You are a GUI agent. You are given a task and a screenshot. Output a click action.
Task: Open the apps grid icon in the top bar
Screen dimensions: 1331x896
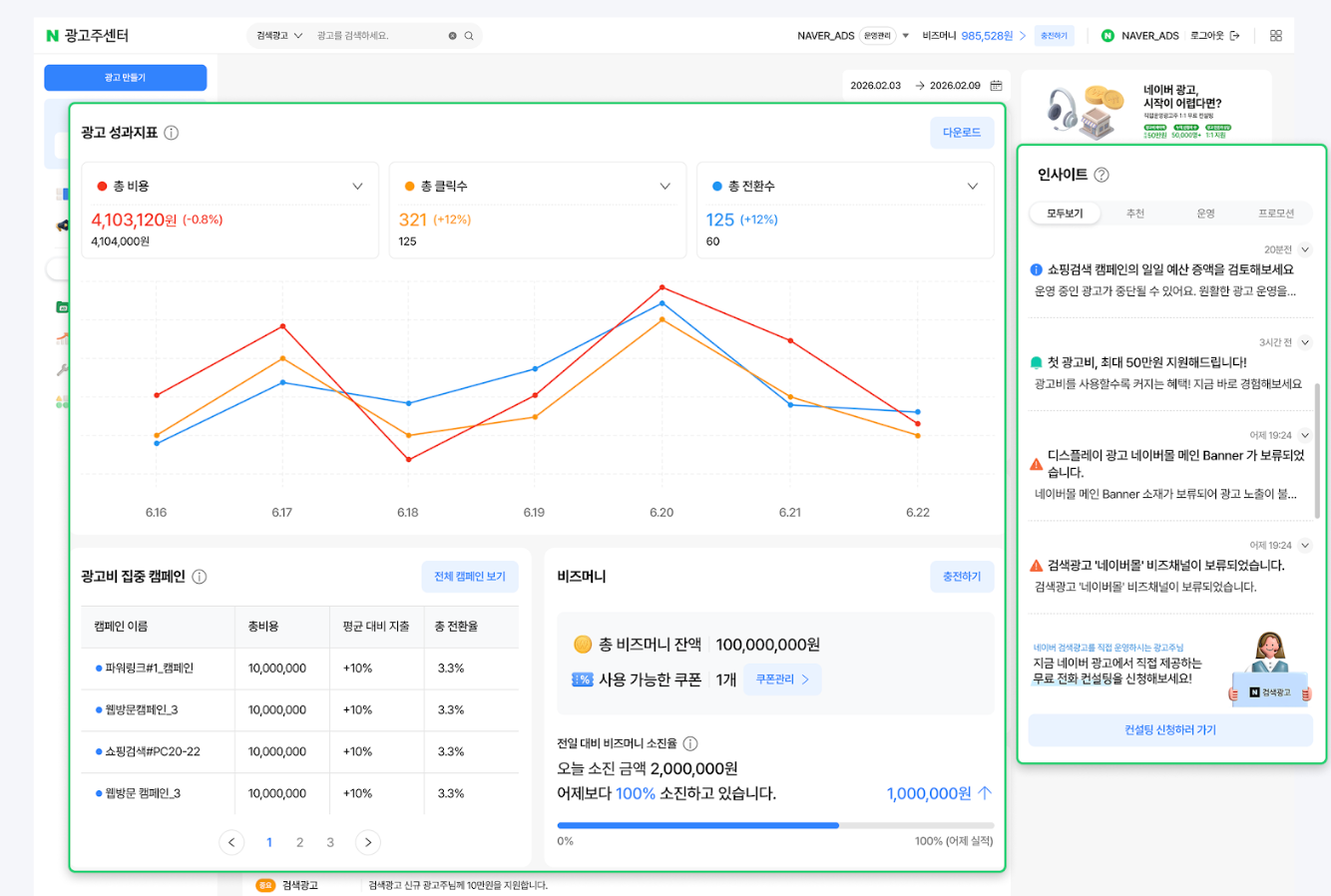tap(1276, 34)
